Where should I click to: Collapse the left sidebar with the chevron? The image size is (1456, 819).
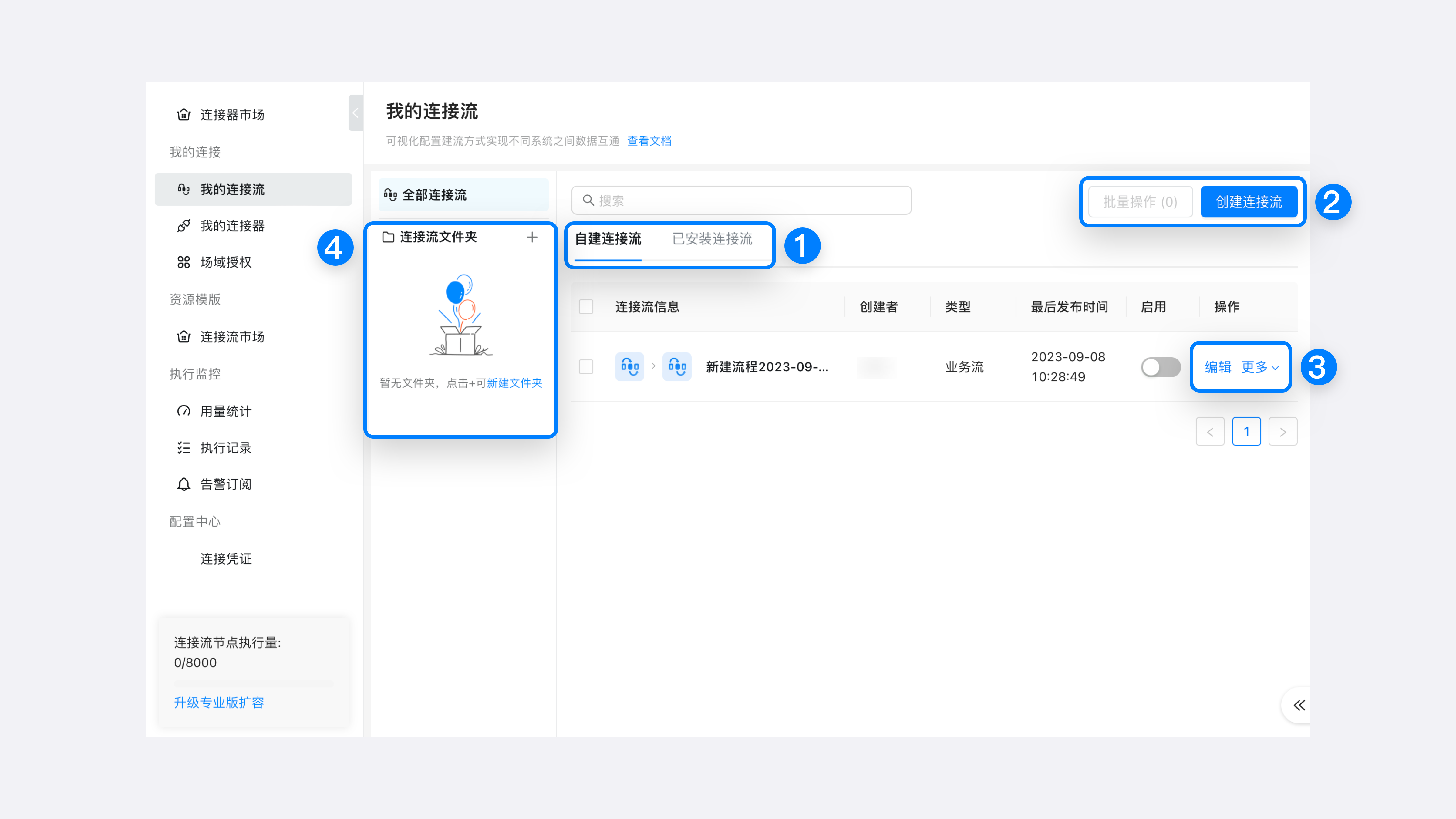tap(355, 113)
